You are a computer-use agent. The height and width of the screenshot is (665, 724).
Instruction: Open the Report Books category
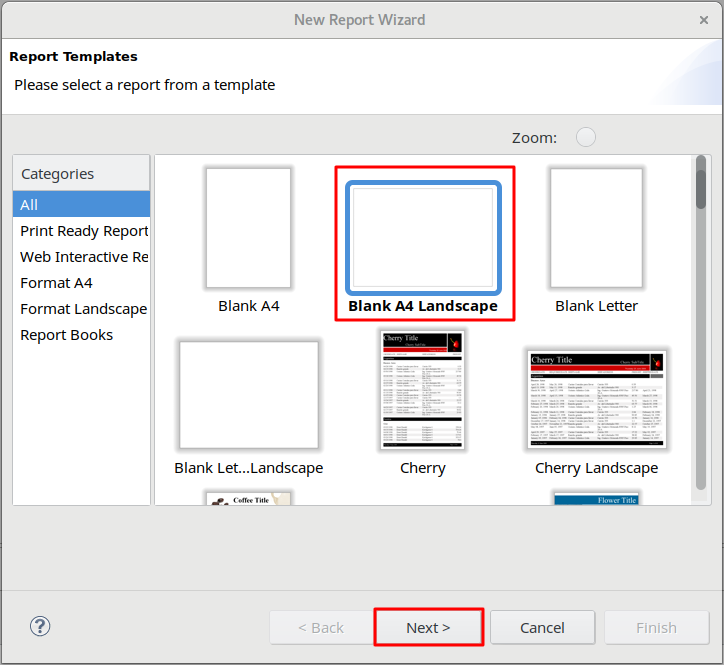click(67, 335)
